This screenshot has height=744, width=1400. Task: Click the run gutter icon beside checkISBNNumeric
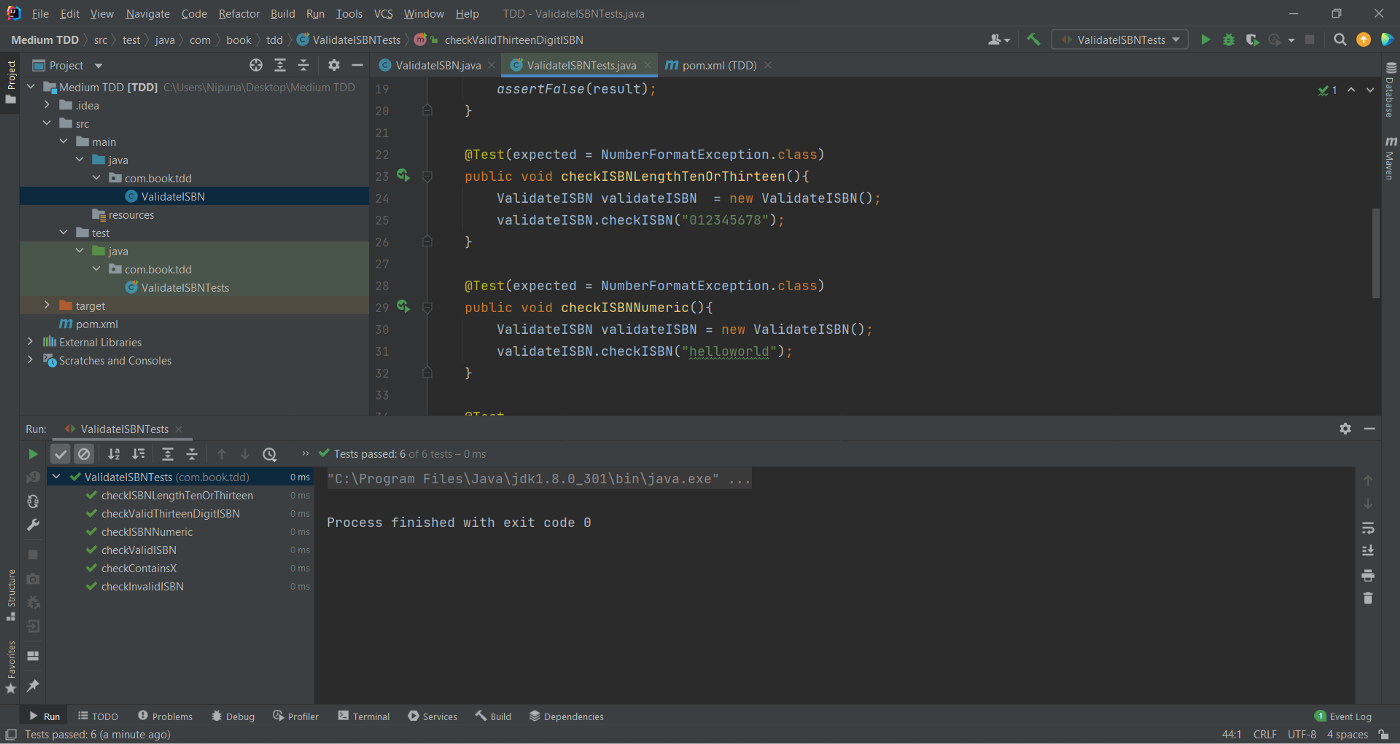pos(403,307)
